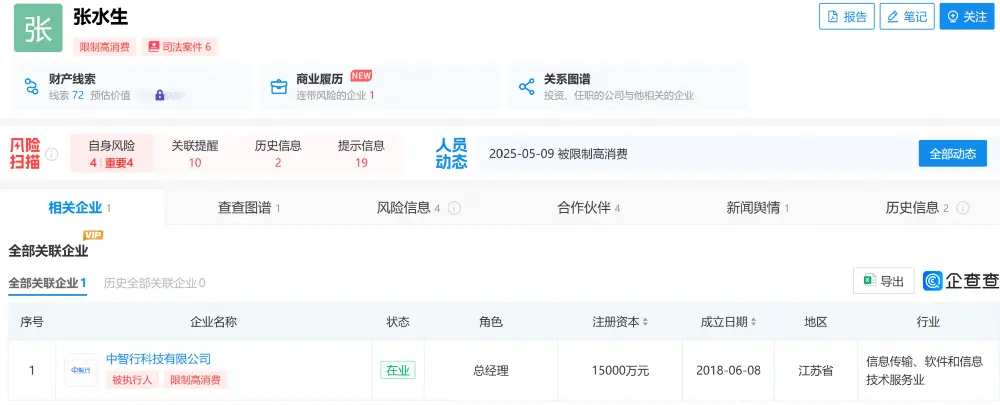Switch to the 合作伙伴 tab
Image resolution: width=1000 pixels, height=405 pixels.
(x=589, y=207)
